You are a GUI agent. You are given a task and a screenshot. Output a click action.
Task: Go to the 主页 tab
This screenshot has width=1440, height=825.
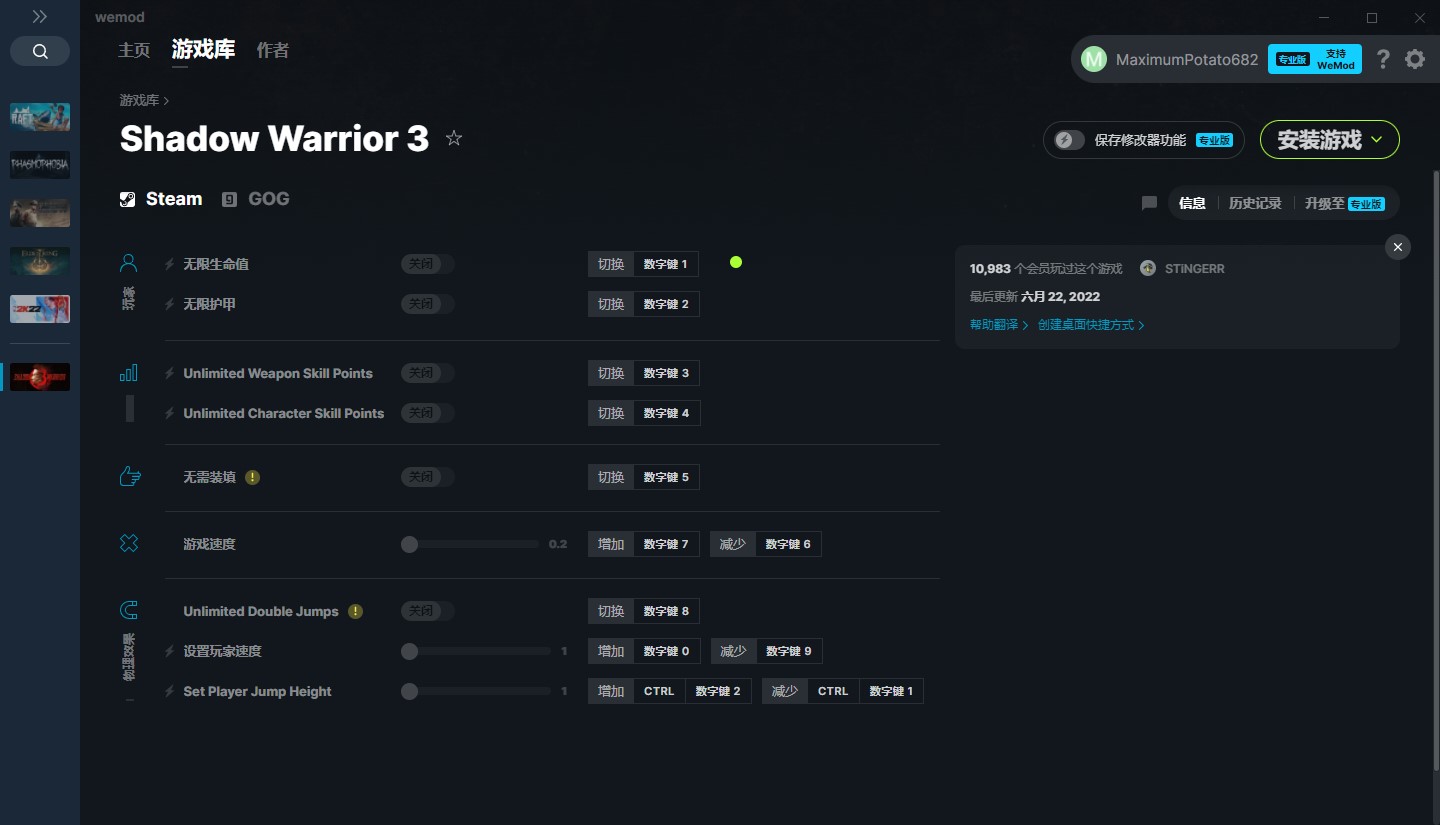(x=134, y=50)
